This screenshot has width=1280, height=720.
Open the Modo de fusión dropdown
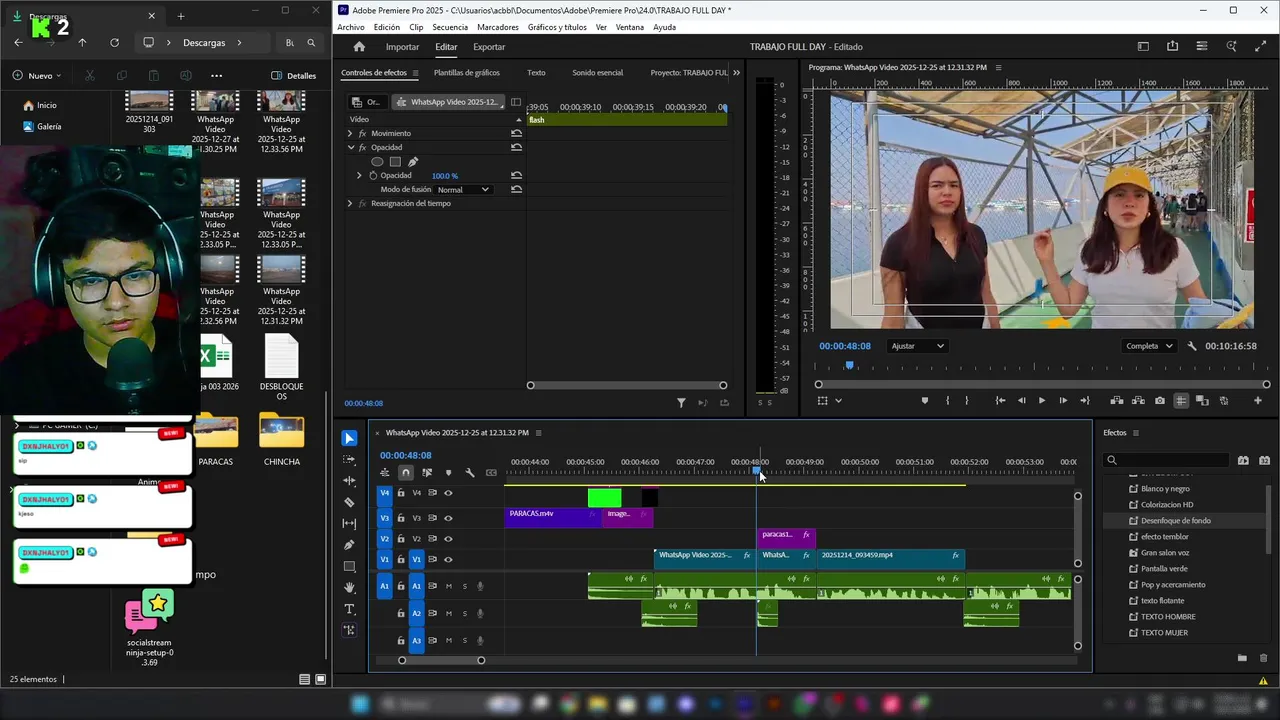pyautogui.click(x=464, y=190)
